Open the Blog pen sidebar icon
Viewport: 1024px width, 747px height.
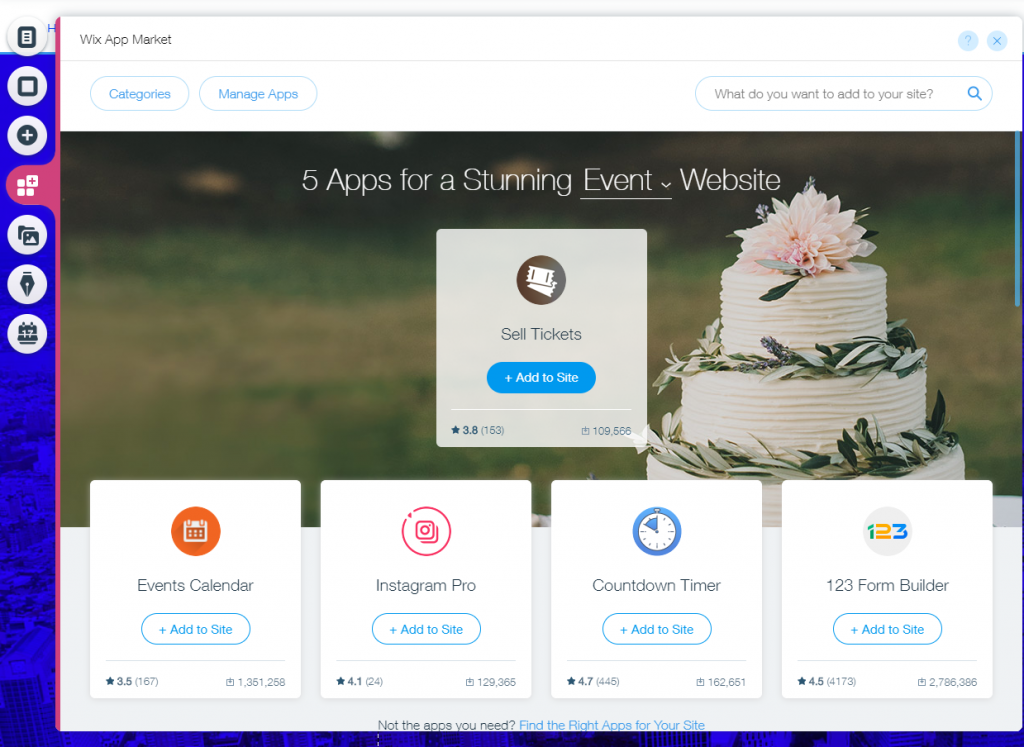27,285
